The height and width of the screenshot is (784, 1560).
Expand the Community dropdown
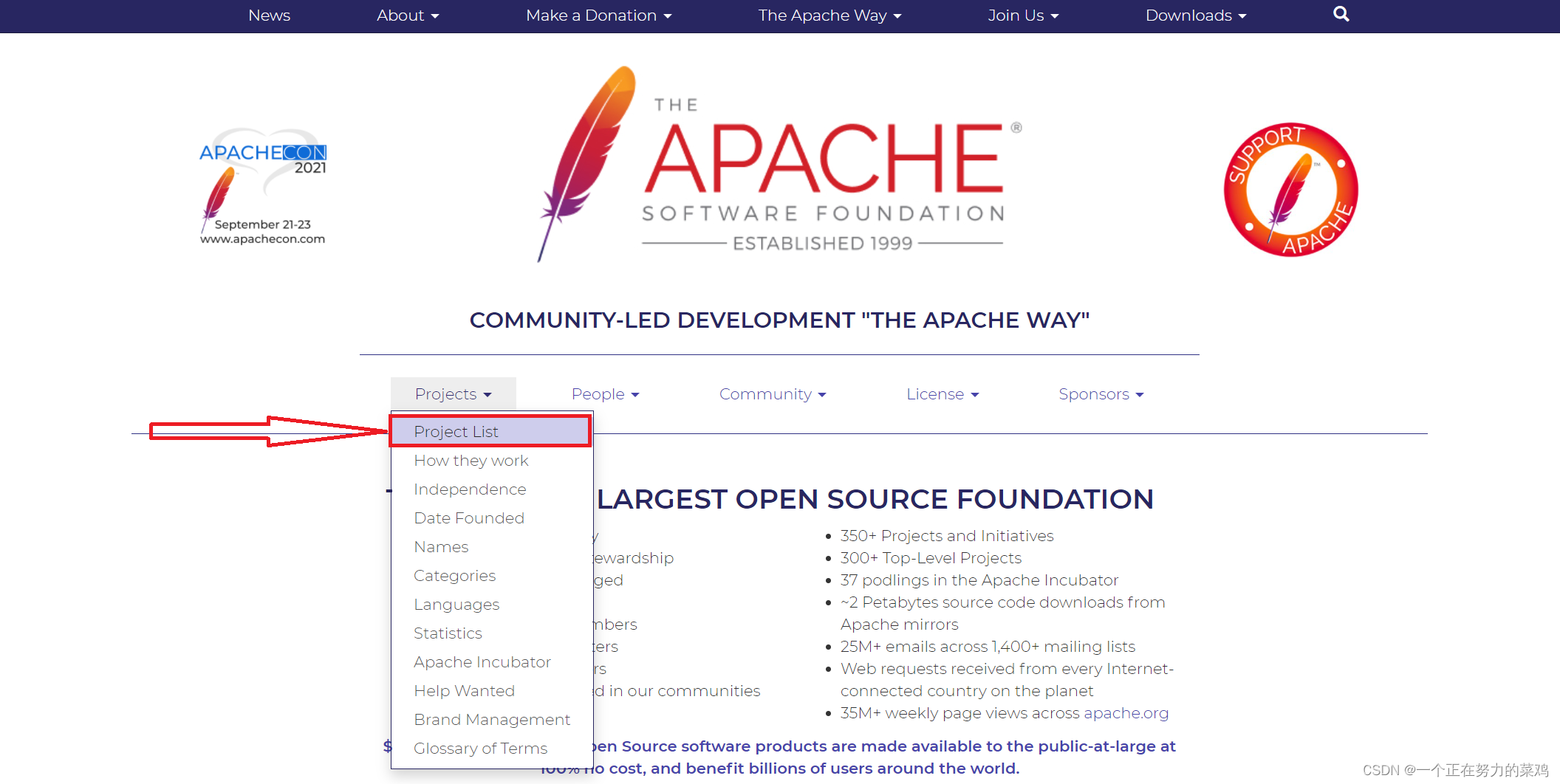pos(773,394)
